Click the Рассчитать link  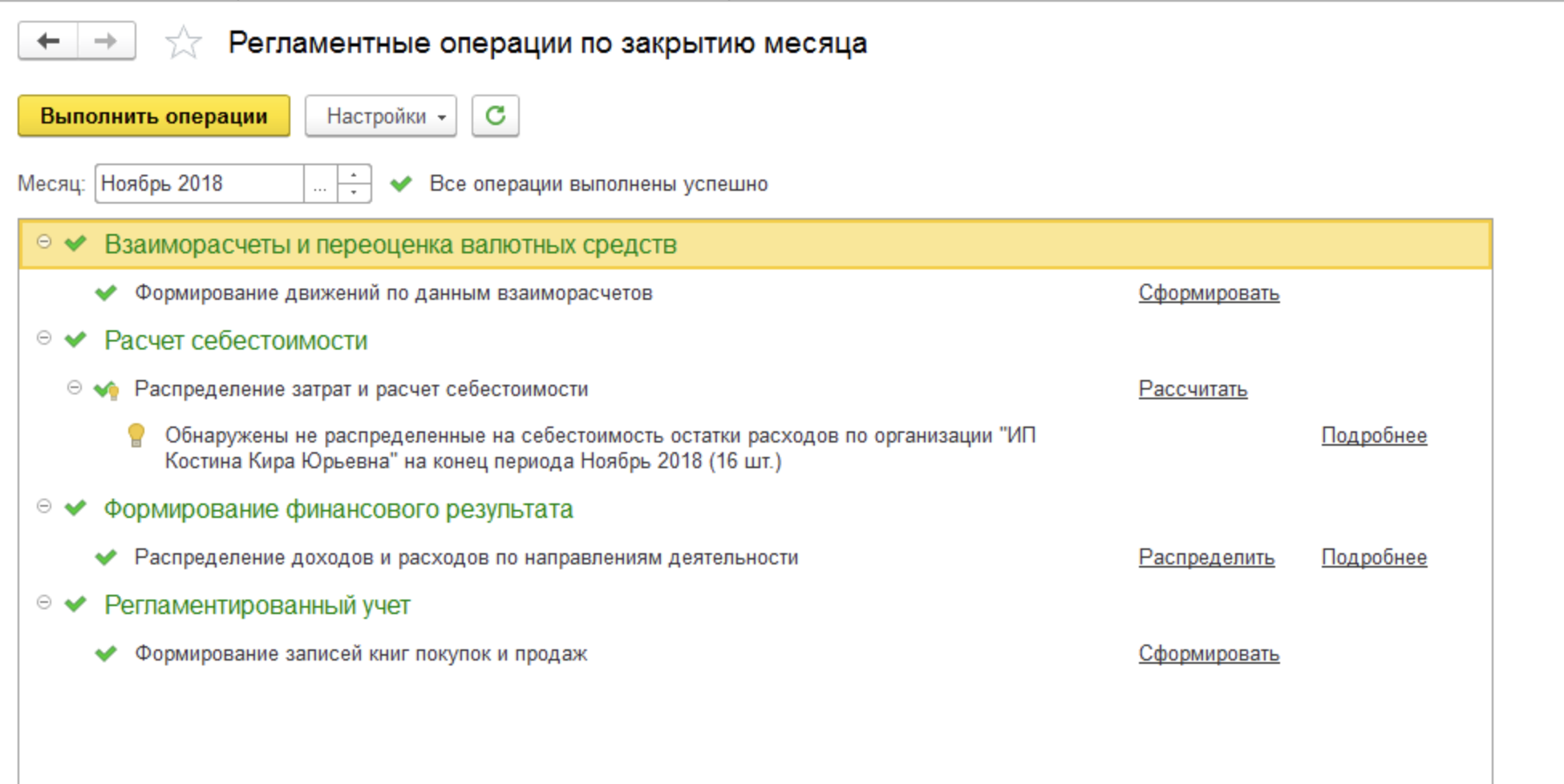tap(1193, 390)
